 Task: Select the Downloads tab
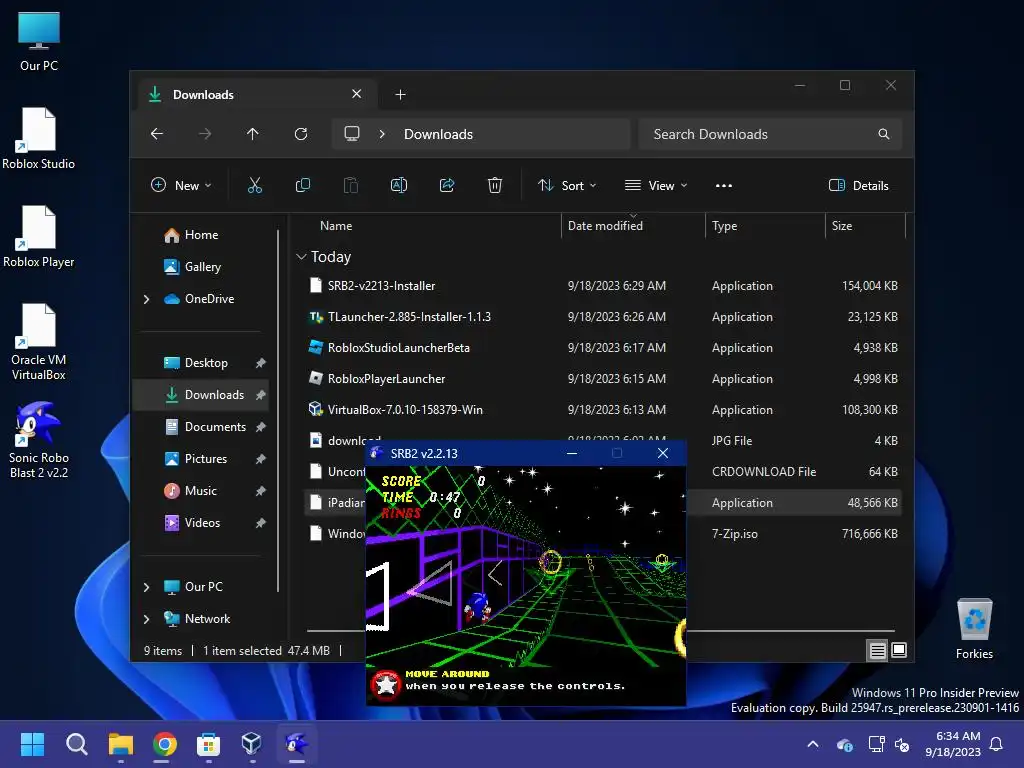coord(257,95)
